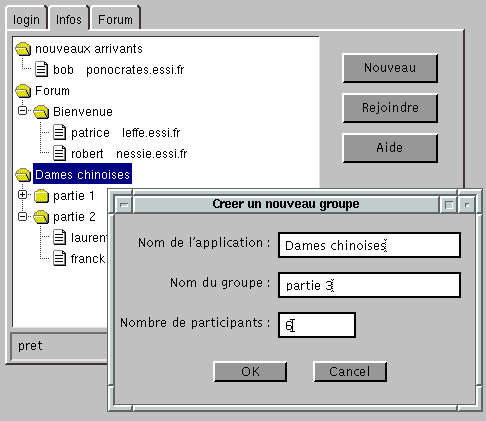Click the Nouveau button
The height and width of the screenshot is (421, 486).
point(390,68)
